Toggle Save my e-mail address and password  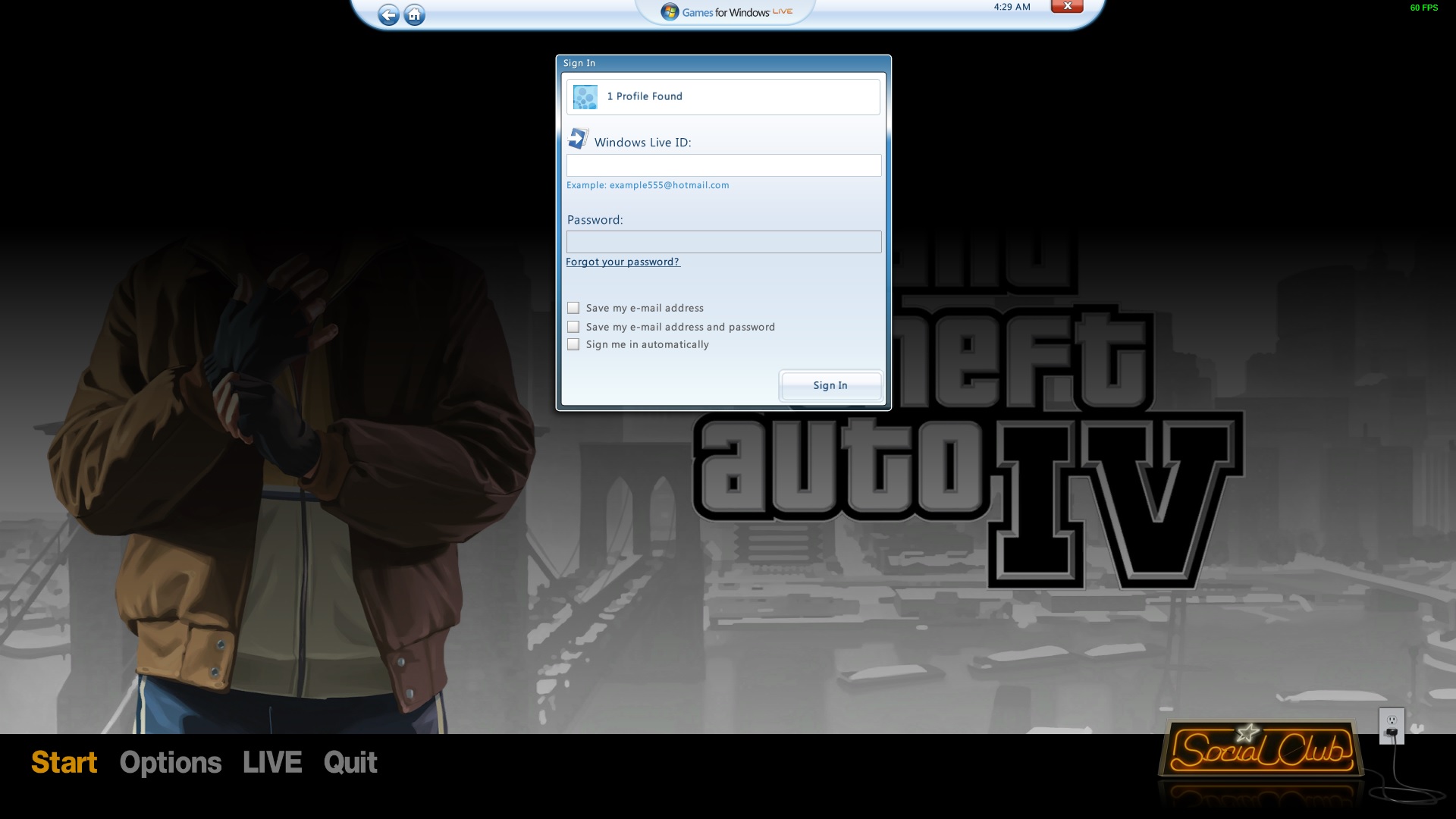click(x=573, y=326)
